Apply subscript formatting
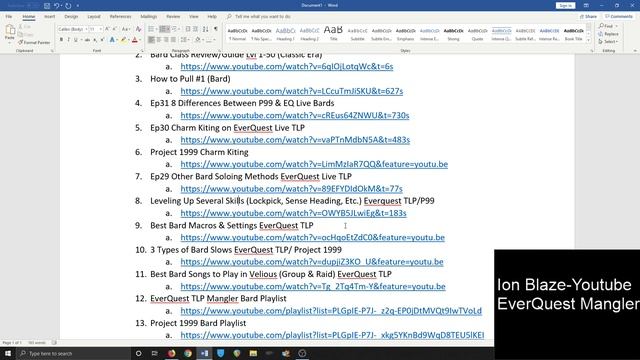 [x=95, y=40]
